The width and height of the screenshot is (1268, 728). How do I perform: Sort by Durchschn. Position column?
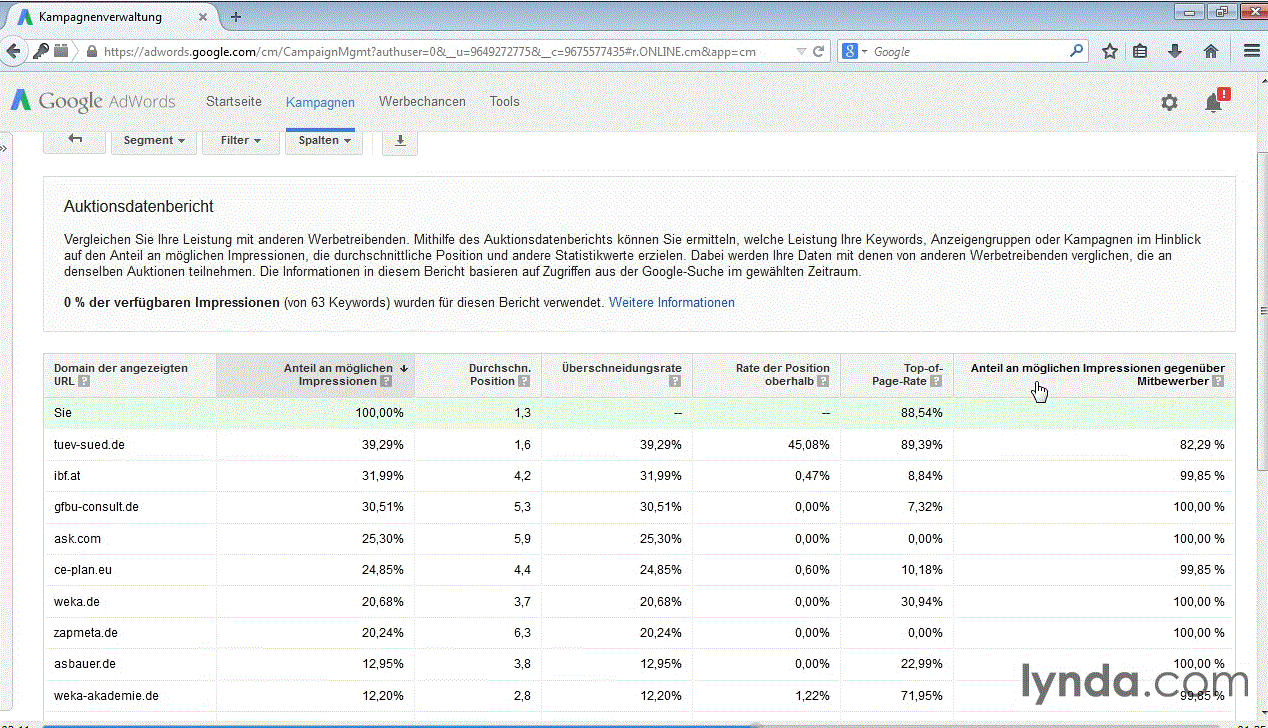pyautogui.click(x=478, y=374)
